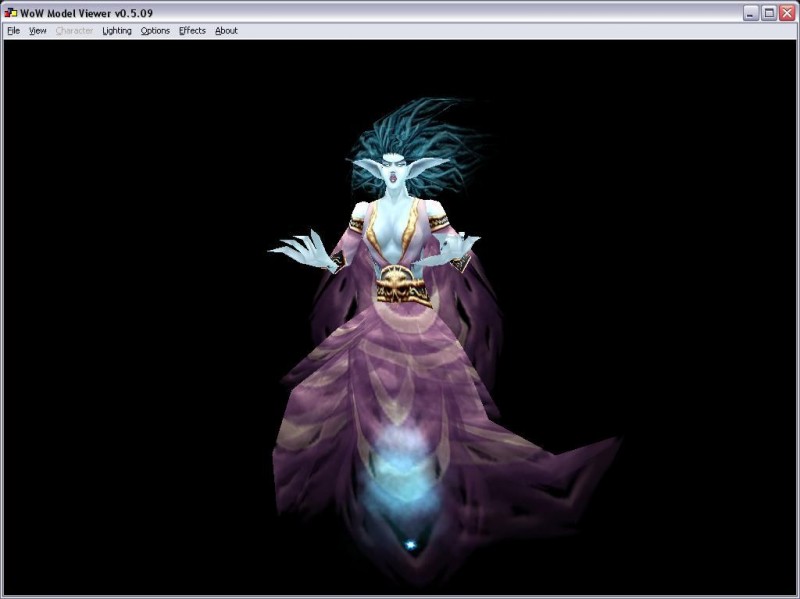800x599 pixels.
Task: Open the Effects menu
Action: coord(192,31)
